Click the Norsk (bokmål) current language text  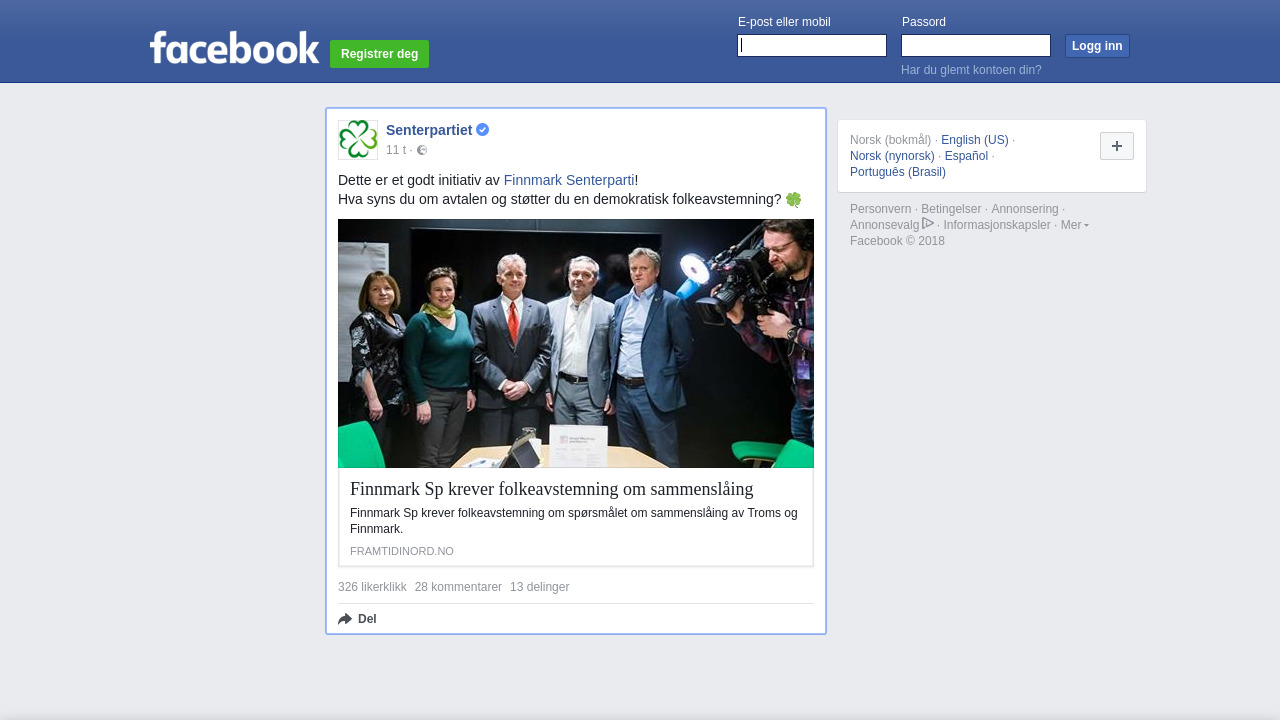click(890, 140)
